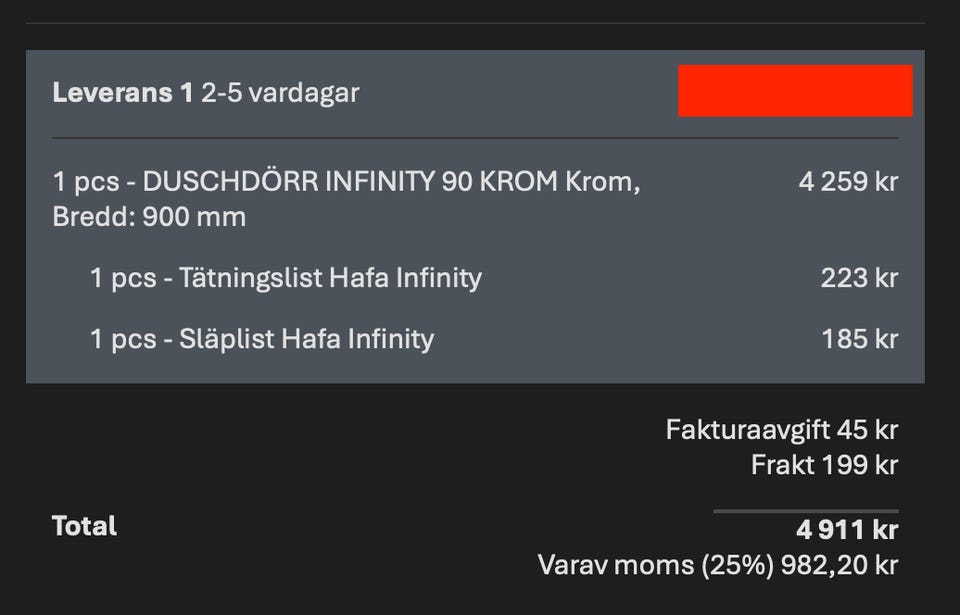Click the Bredd: 900 mm specification text

(x=149, y=217)
